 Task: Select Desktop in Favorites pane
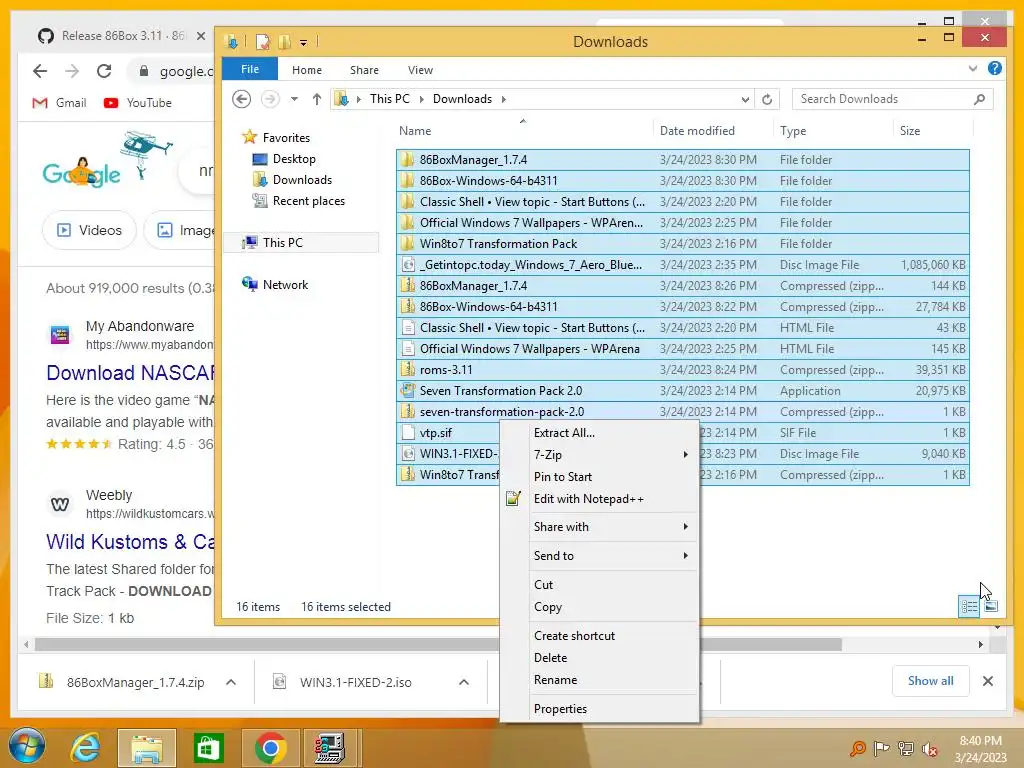(294, 159)
